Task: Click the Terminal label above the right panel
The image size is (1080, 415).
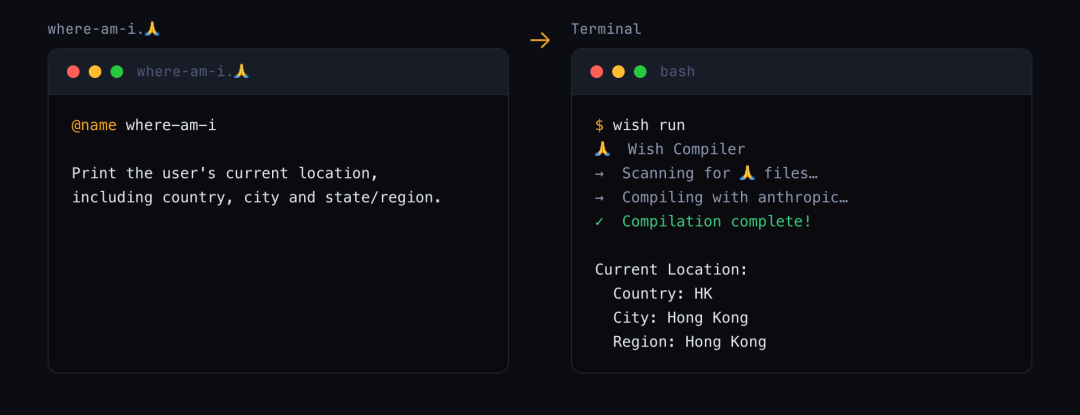Action: click(x=606, y=29)
